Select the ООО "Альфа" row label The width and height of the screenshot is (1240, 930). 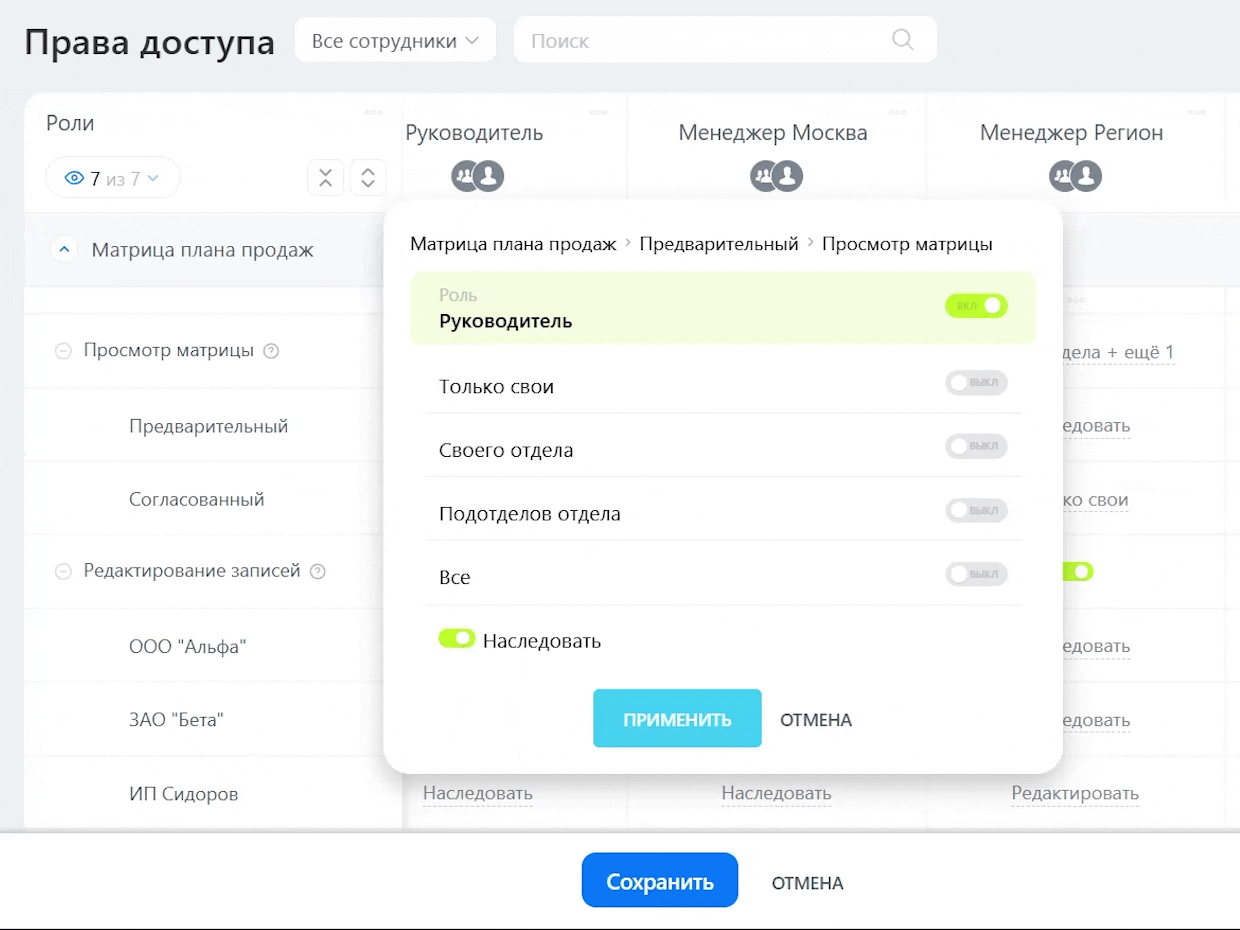(187, 647)
